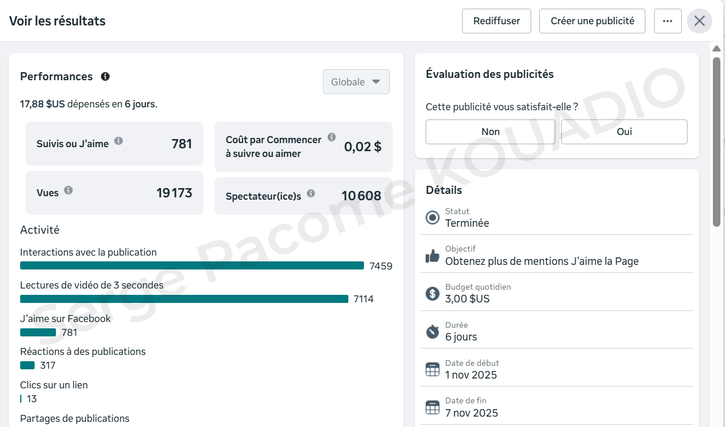Open the Globale dropdown
Image resolution: width=725 pixels, height=427 pixels.
[x=356, y=82]
